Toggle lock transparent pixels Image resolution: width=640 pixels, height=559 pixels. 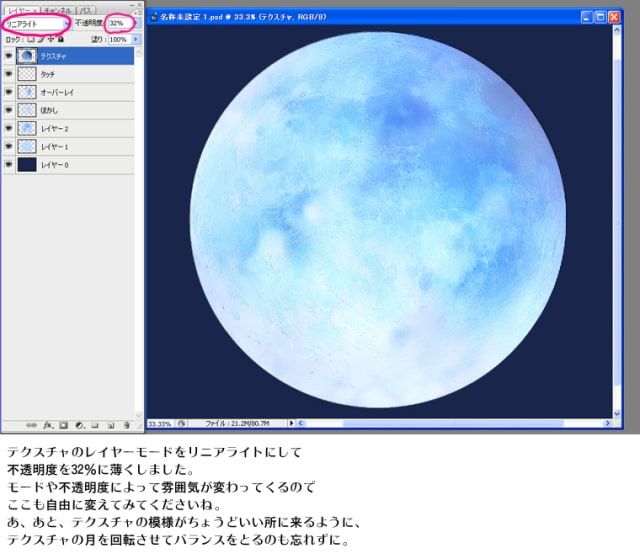pyautogui.click(x=31, y=39)
